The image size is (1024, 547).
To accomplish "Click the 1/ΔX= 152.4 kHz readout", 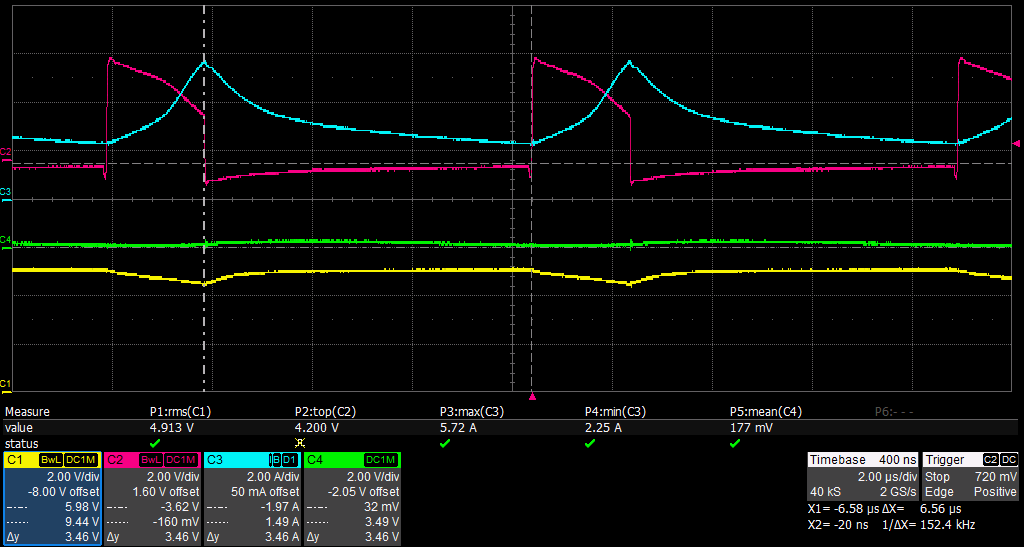I will click(927, 524).
